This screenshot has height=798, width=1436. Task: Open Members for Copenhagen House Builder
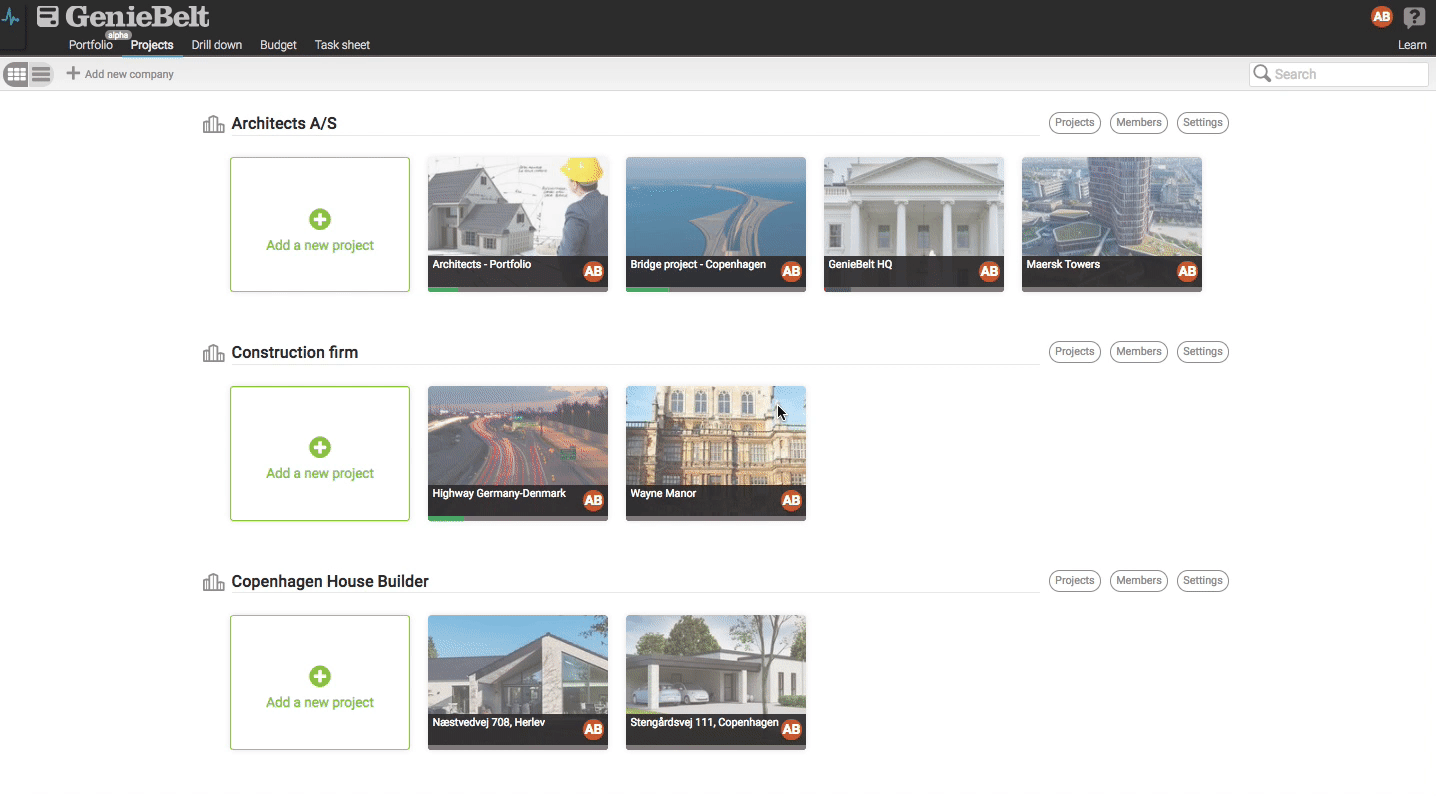(1139, 581)
